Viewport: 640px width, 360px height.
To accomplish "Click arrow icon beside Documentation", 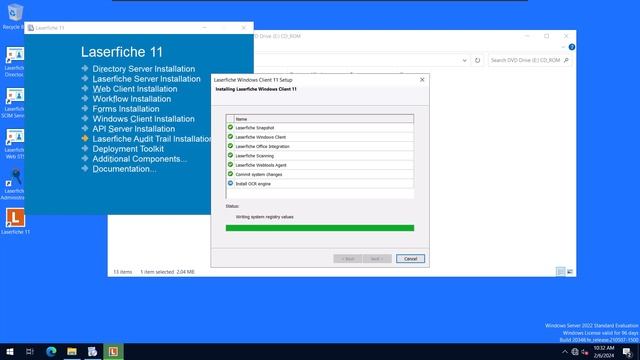I will (85, 168).
